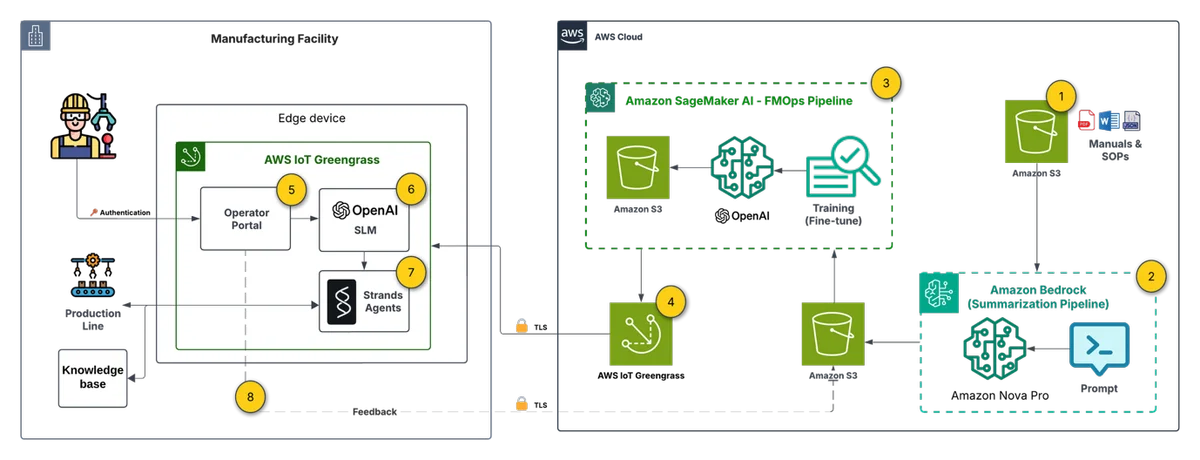Click the Amazon Nova Pro brain icon
1200x460 pixels.
point(995,351)
